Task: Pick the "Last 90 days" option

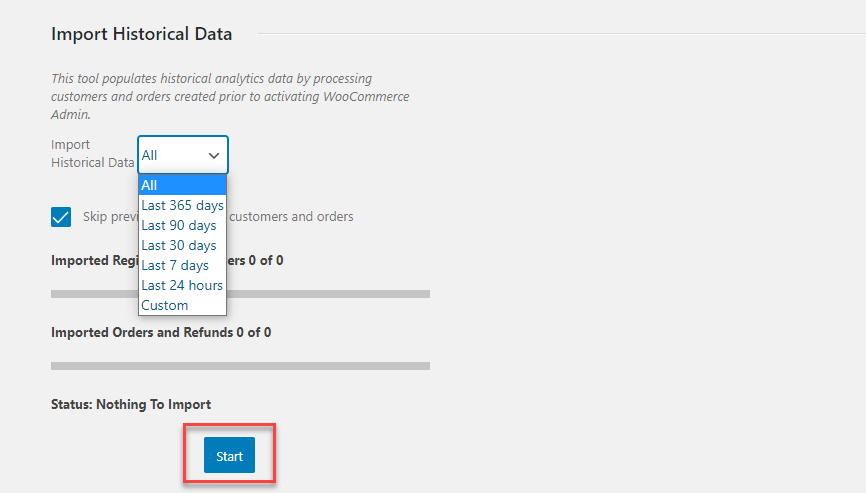Action: coord(179,225)
